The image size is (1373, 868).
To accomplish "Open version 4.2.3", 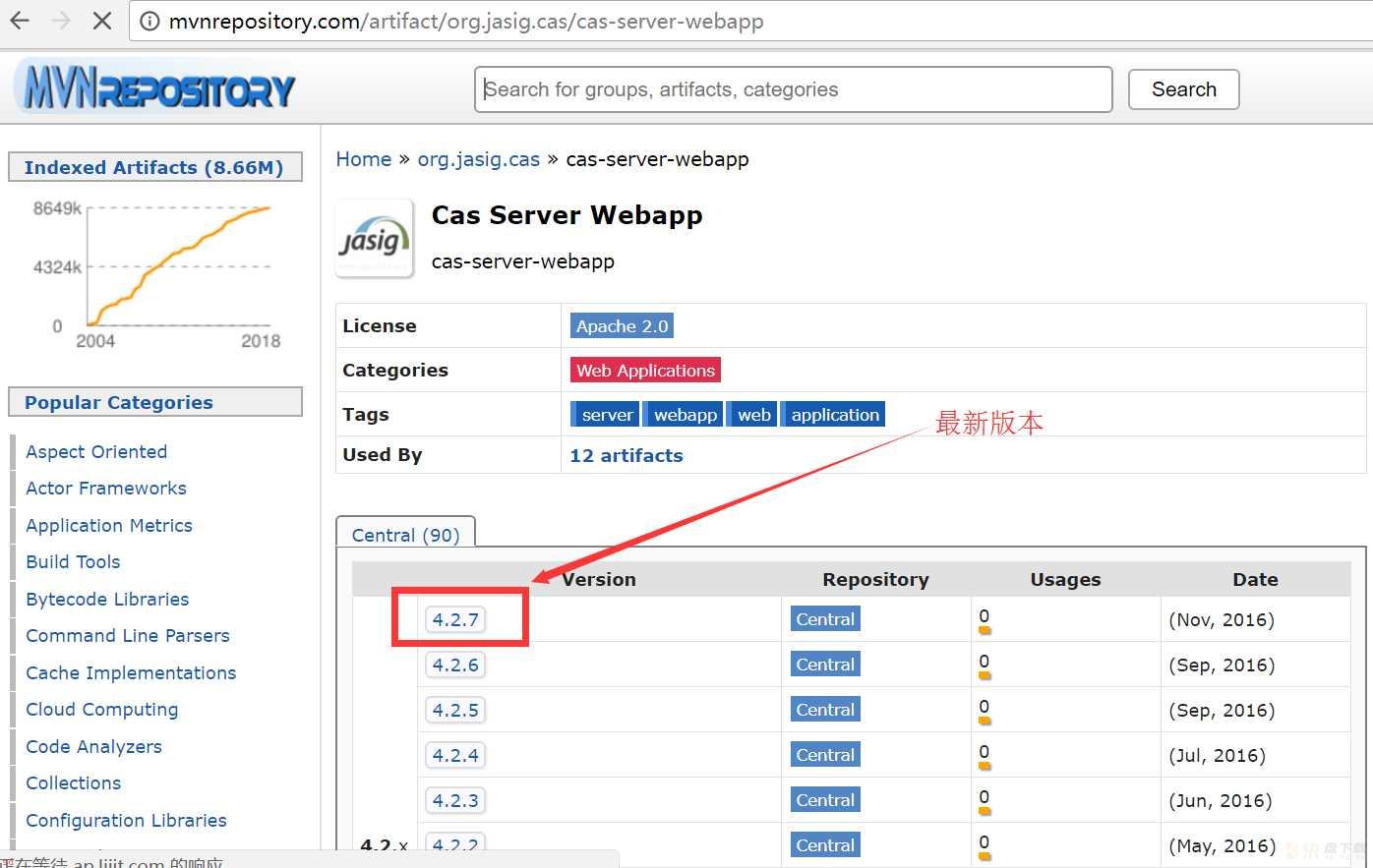I will click(455, 801).
